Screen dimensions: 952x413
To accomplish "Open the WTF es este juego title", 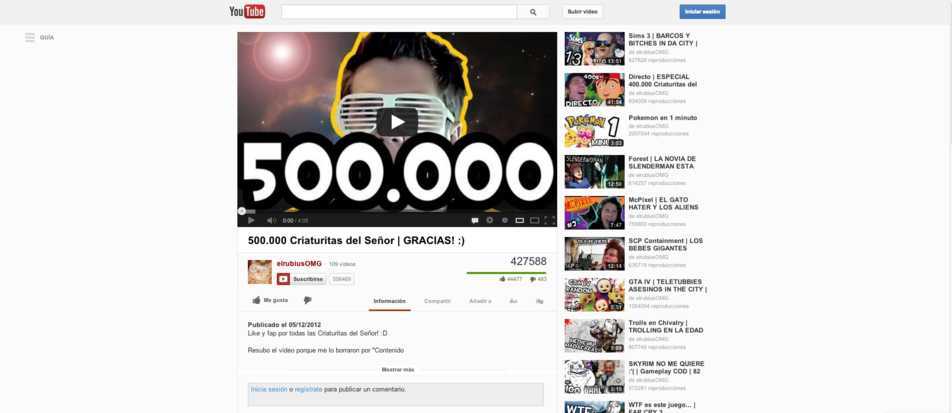I will pyautogui.click(x=662, y=407).
